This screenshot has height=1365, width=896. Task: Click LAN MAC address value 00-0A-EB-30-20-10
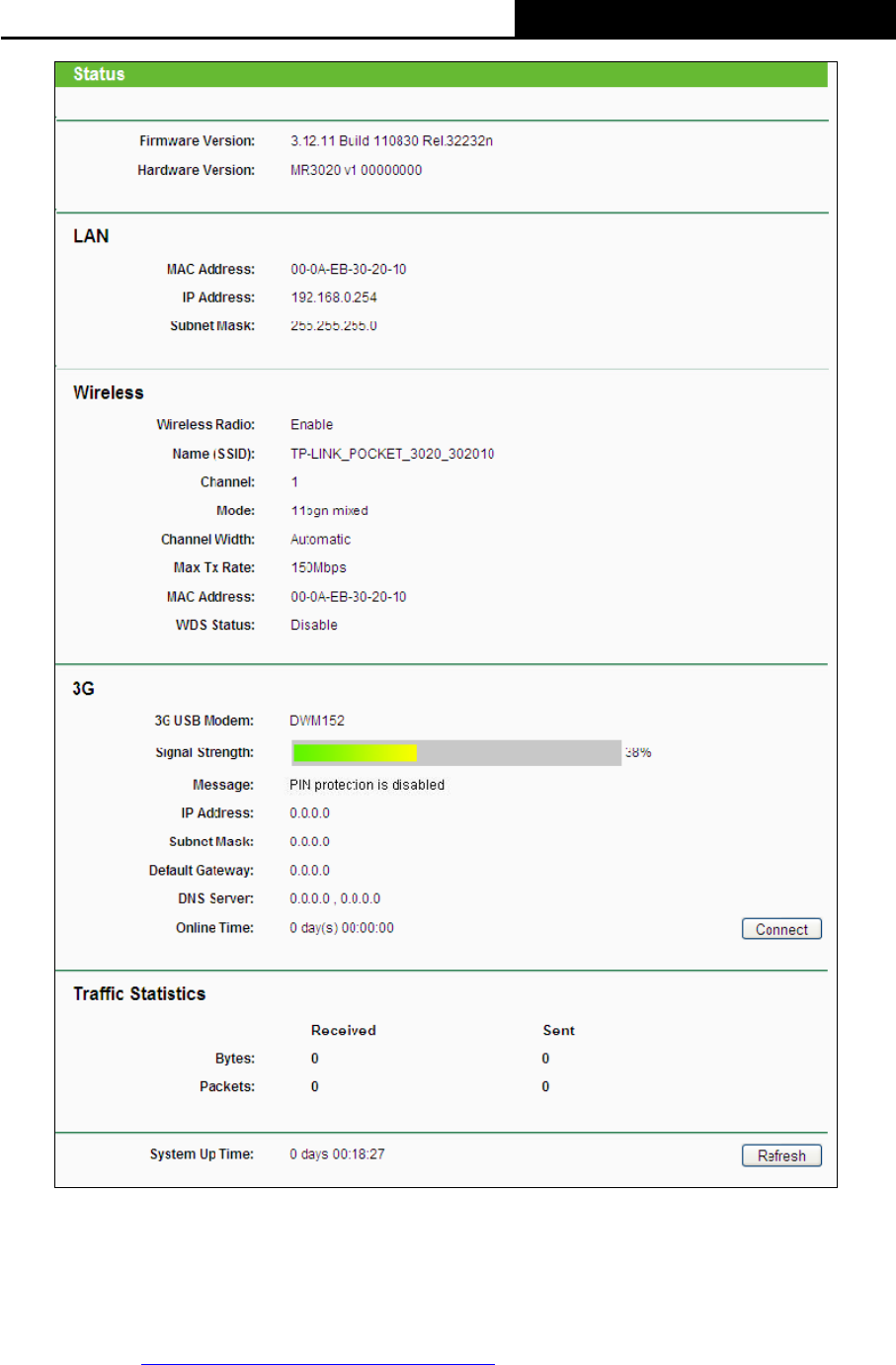(x=348, y=269)
